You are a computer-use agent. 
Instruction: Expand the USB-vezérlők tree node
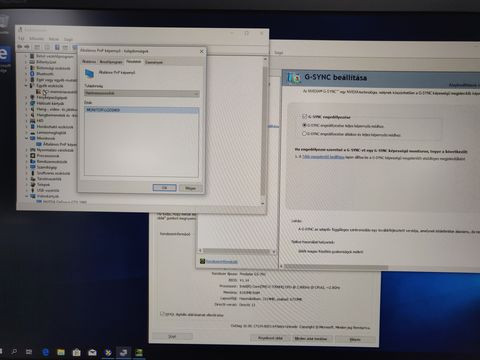point(27,190)
